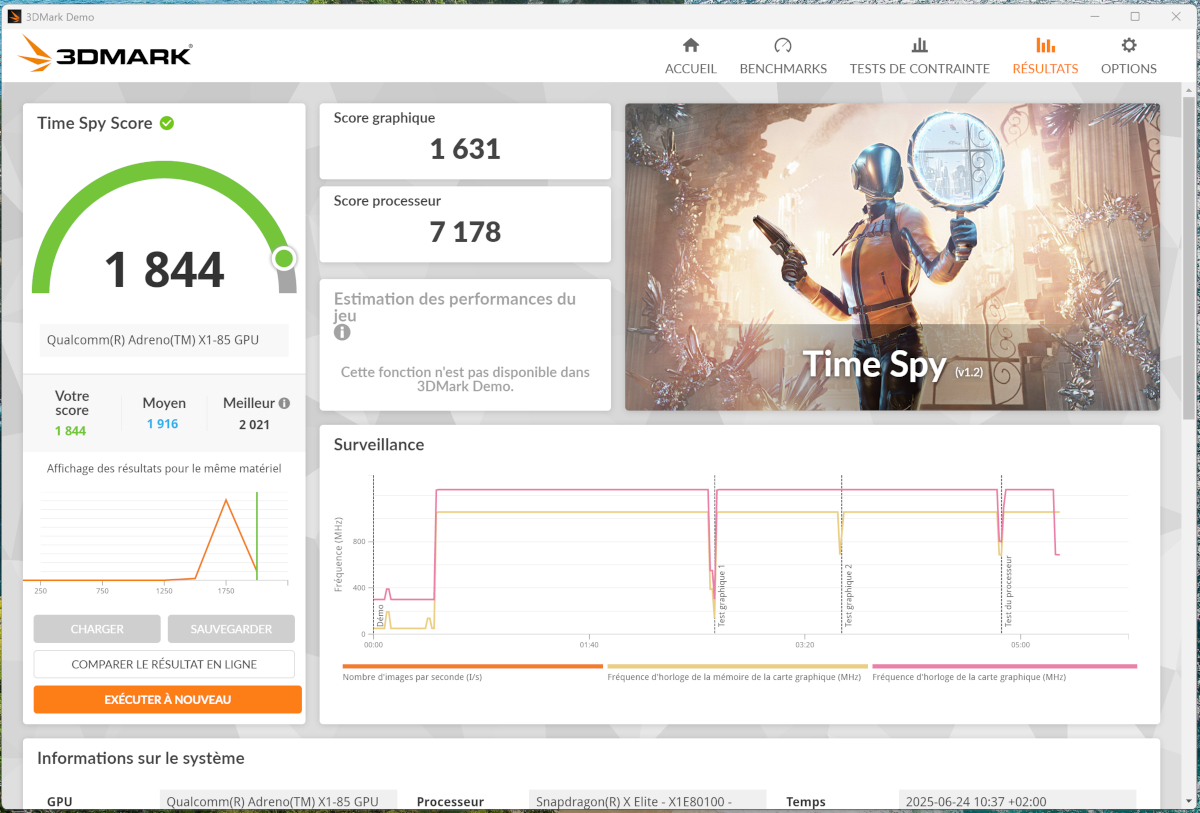Click the SAUVEGARDER button
Viewport: 1200px width, 813px height.
[231, 629]
